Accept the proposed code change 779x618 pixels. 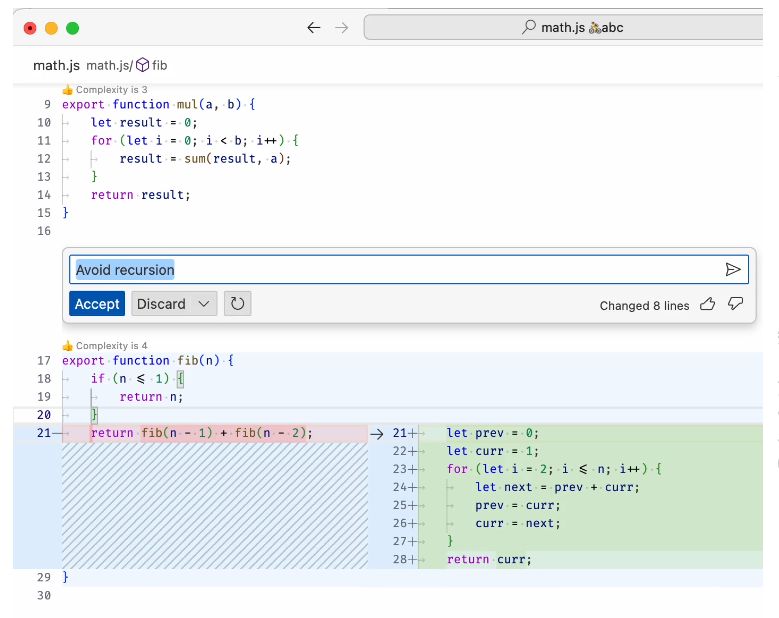tap(97, 304)
